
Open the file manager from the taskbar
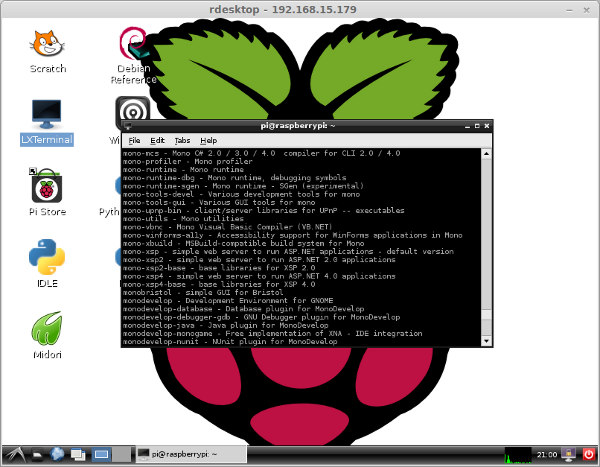[37, 455]
